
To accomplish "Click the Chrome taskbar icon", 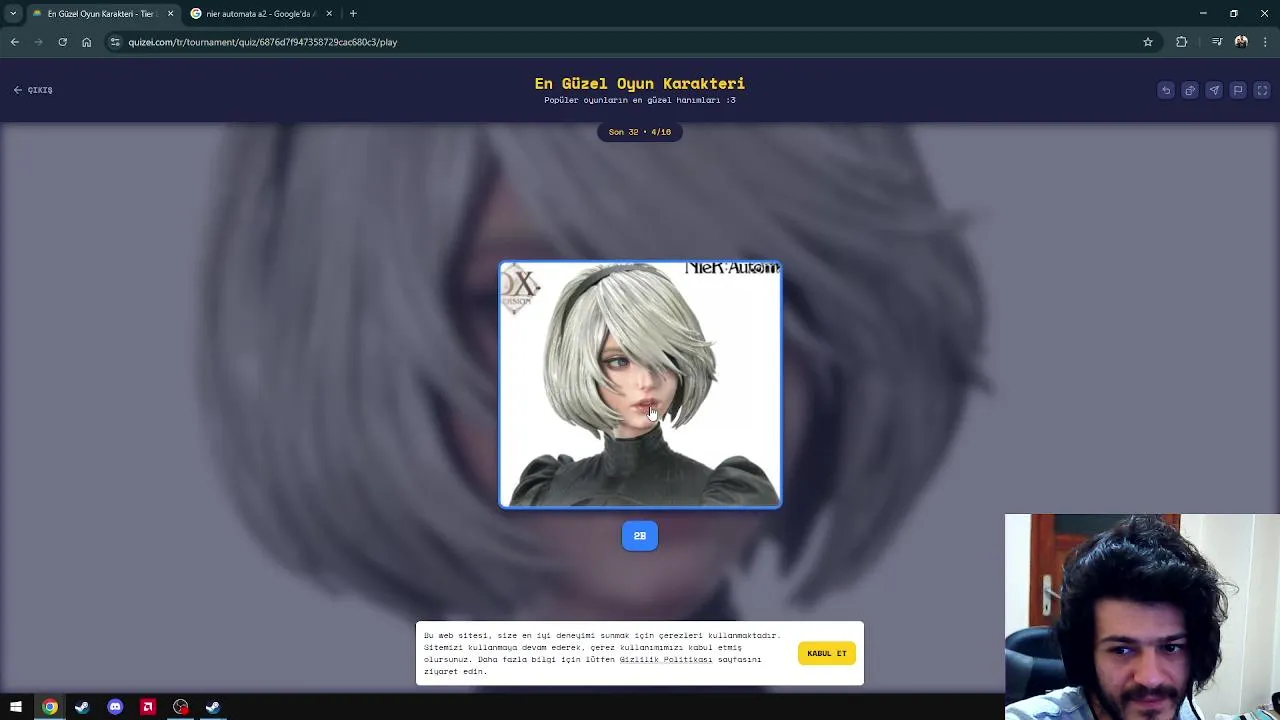I will click(x=49, y=707).
